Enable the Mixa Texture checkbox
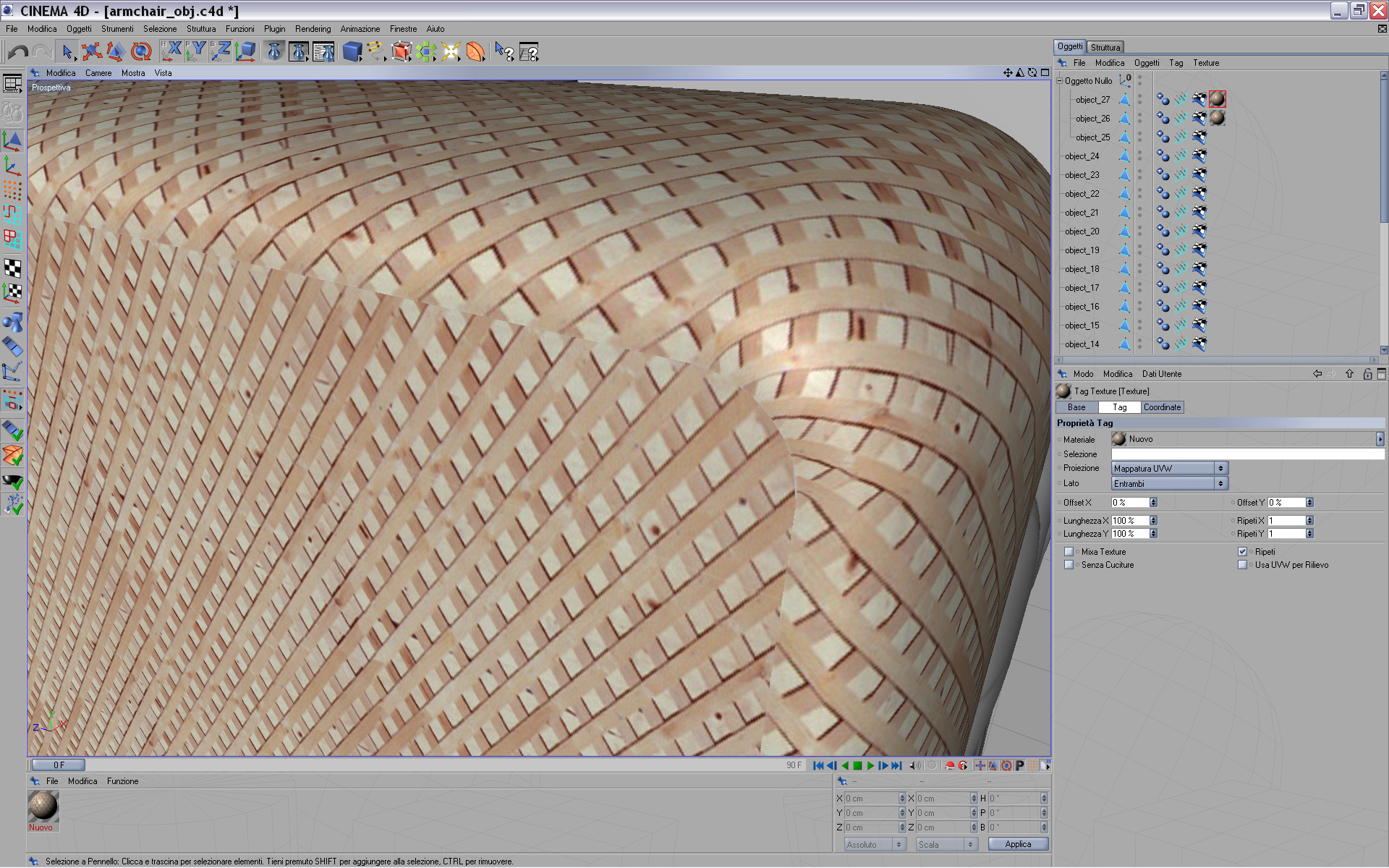Viewport: 1389px width, 868px height. [1069, 552]
